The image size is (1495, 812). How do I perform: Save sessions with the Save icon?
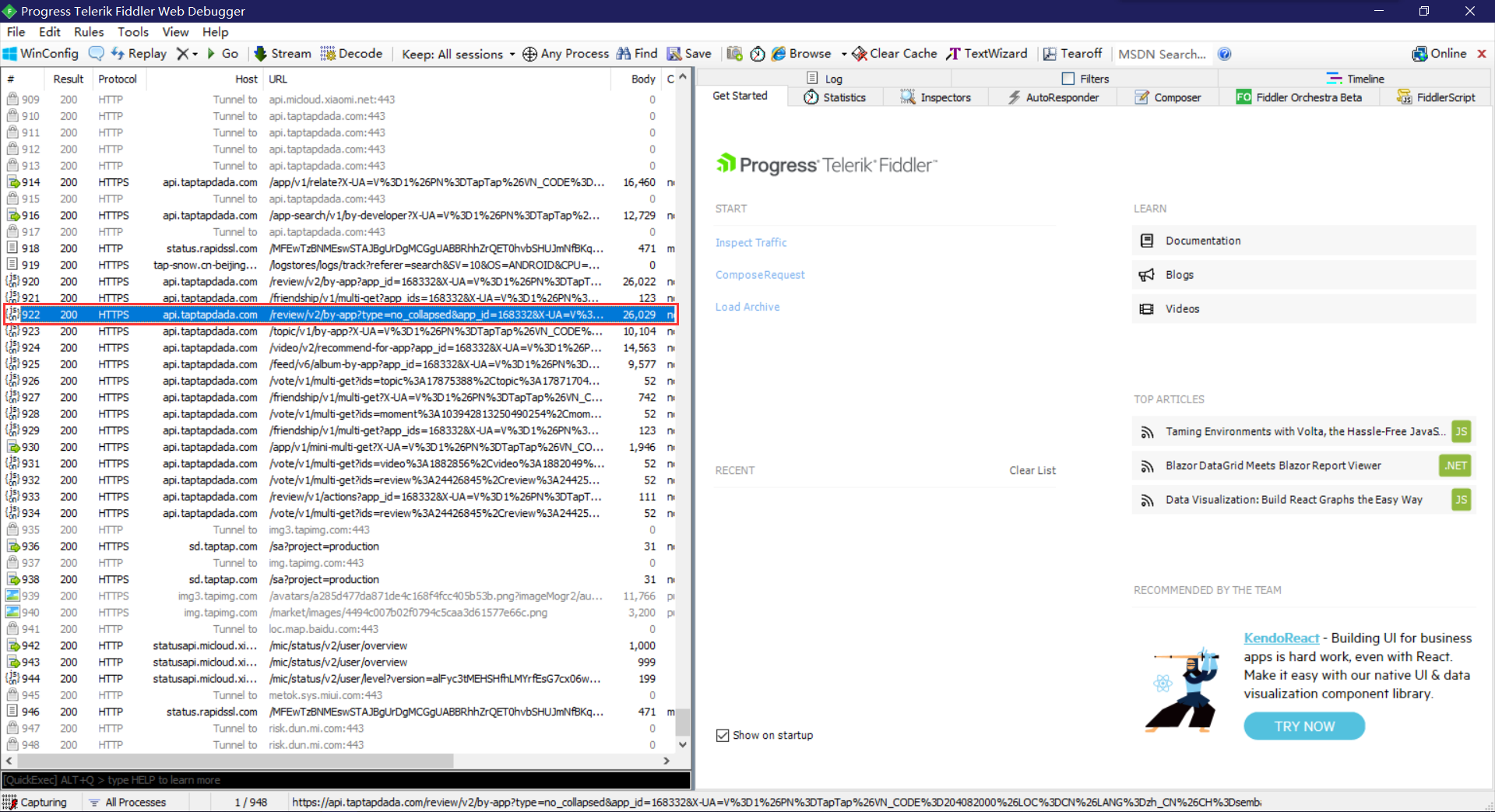[689, 54]
